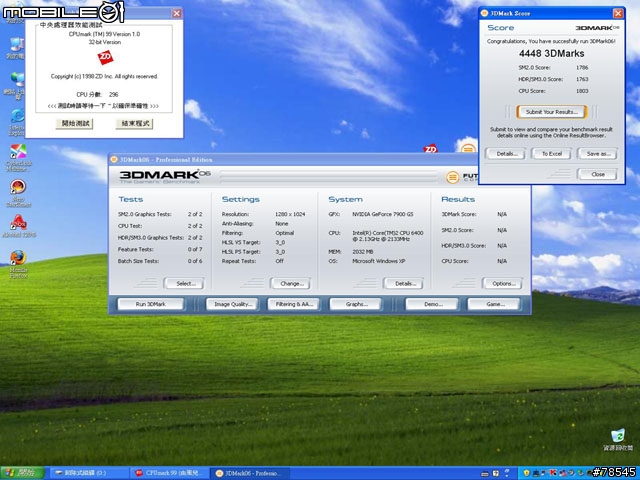Click the Settings section heading
The image size is (640, 480).
241,199
